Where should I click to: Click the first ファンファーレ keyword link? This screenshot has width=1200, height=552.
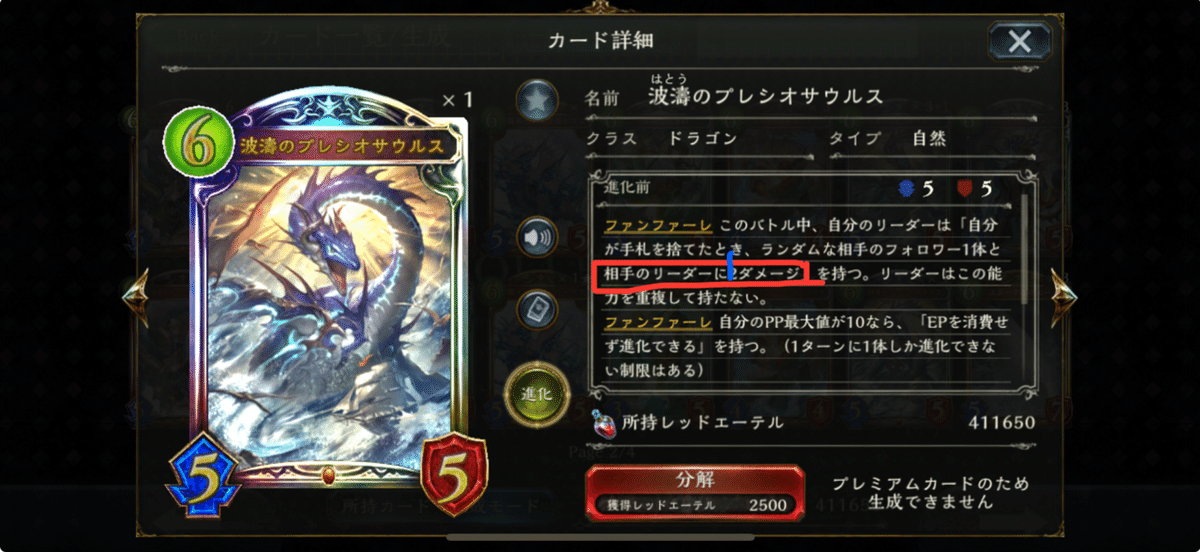[x=642, y=225]
